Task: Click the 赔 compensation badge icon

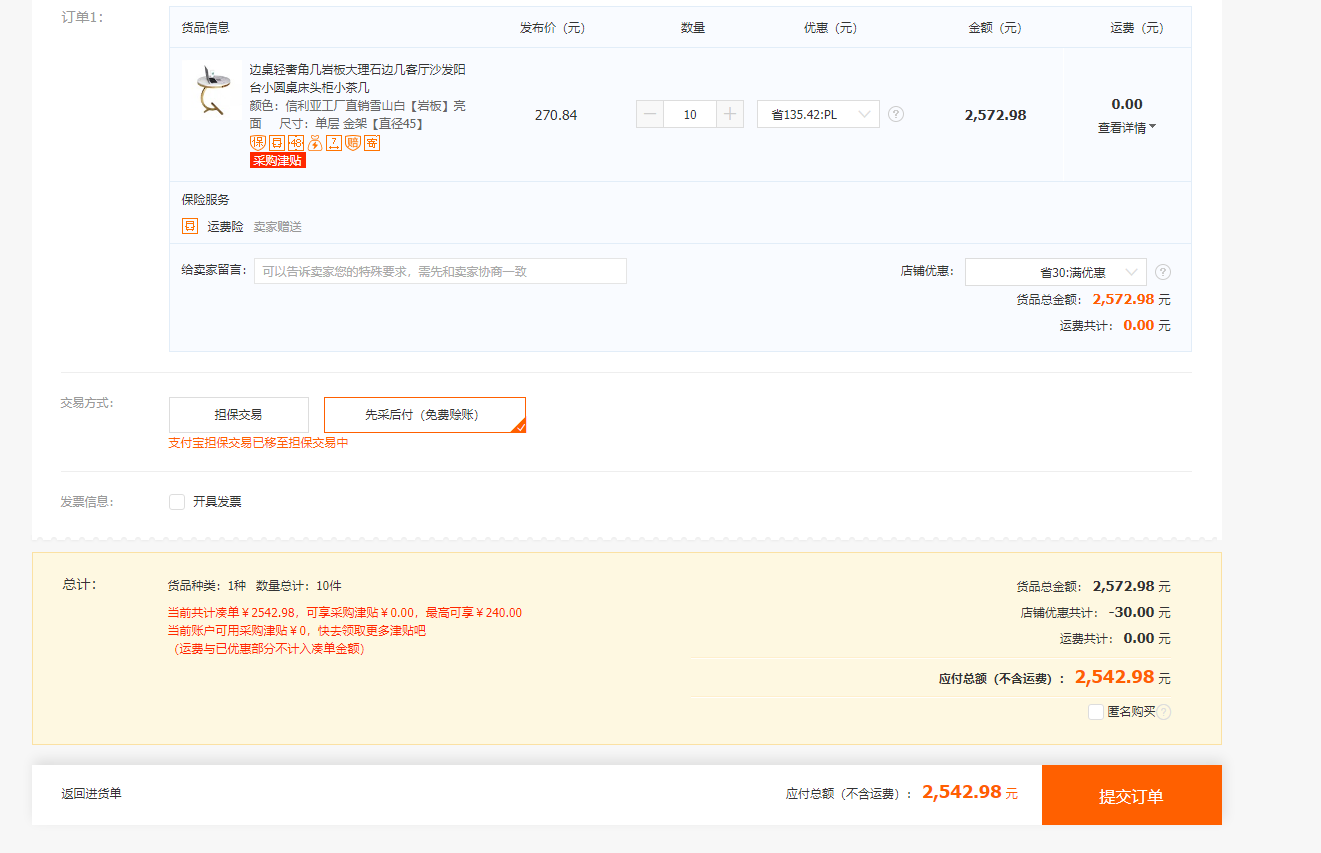Action: pos(352,143)
